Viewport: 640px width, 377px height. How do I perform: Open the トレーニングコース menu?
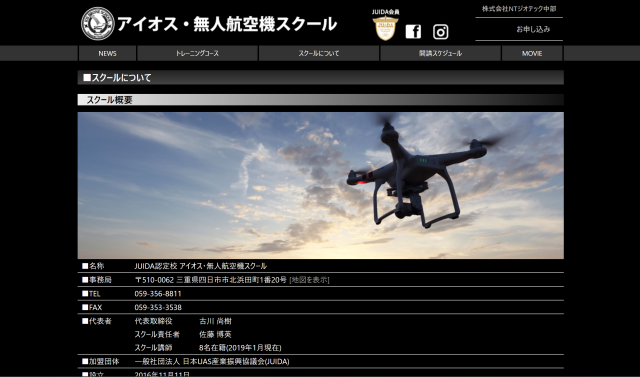click(x=198, y=53)
